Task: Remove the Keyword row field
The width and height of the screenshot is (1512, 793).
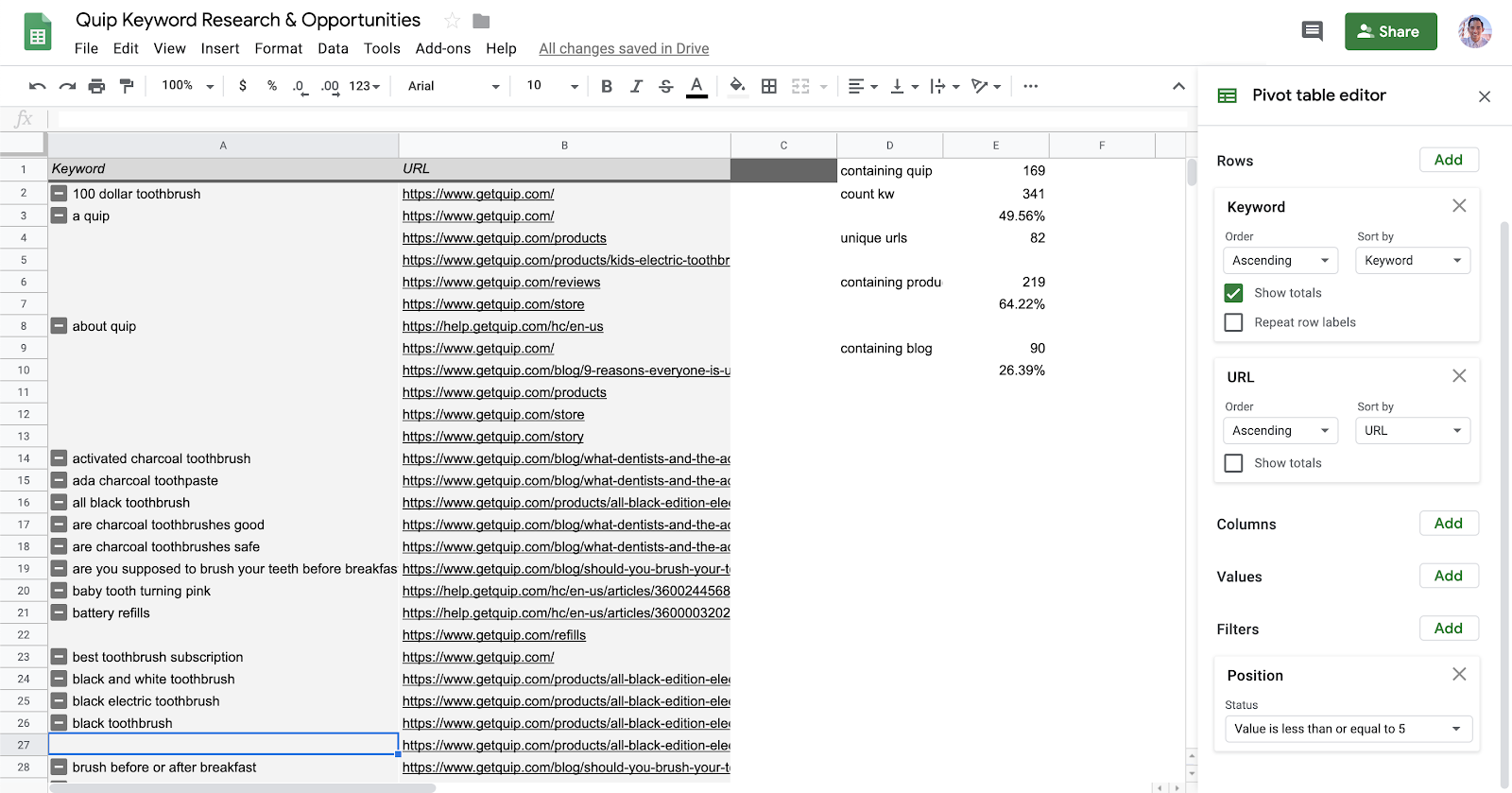Action: [1459, 206]
